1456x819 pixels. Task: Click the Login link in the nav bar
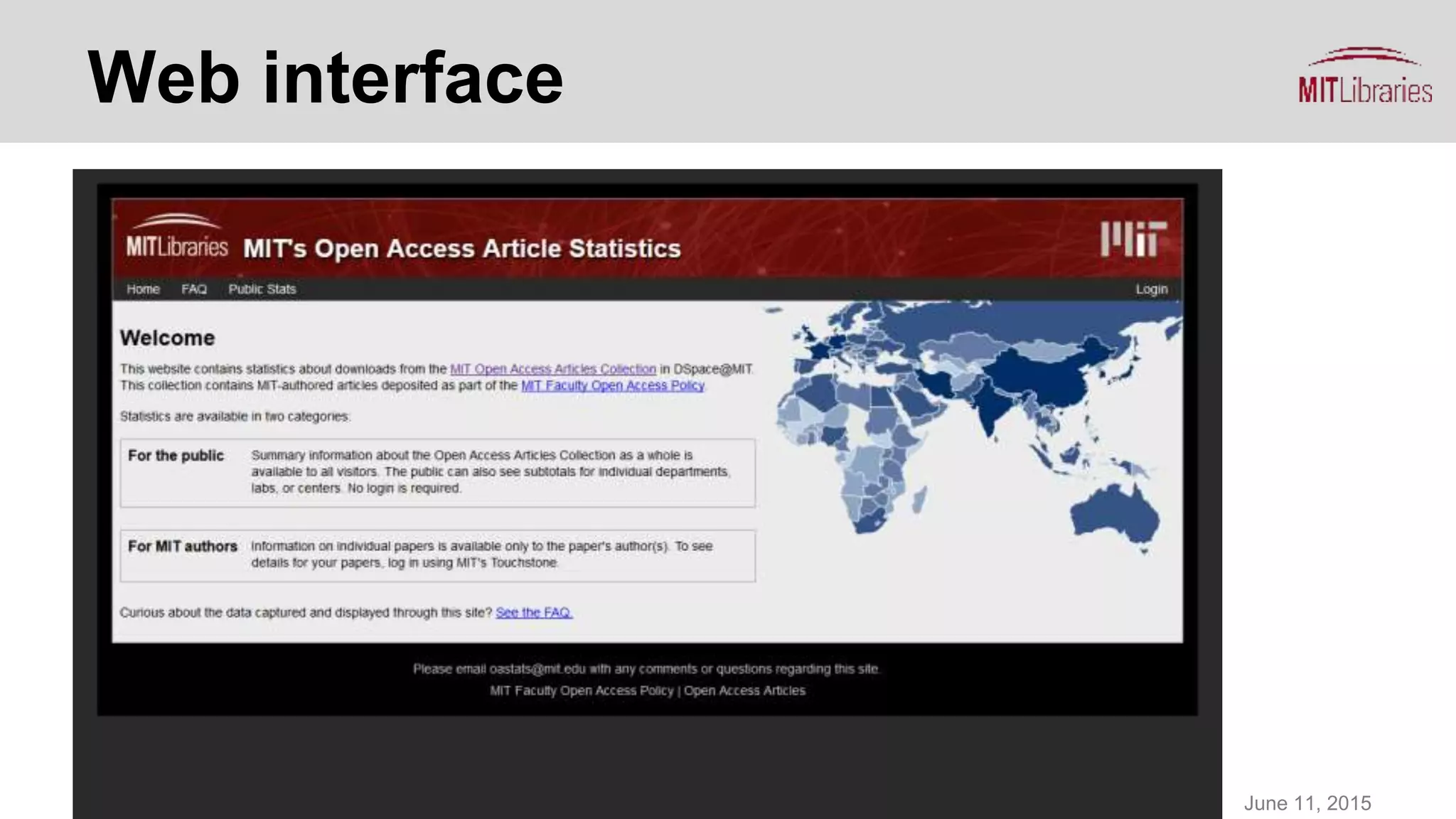(1152, 289)
